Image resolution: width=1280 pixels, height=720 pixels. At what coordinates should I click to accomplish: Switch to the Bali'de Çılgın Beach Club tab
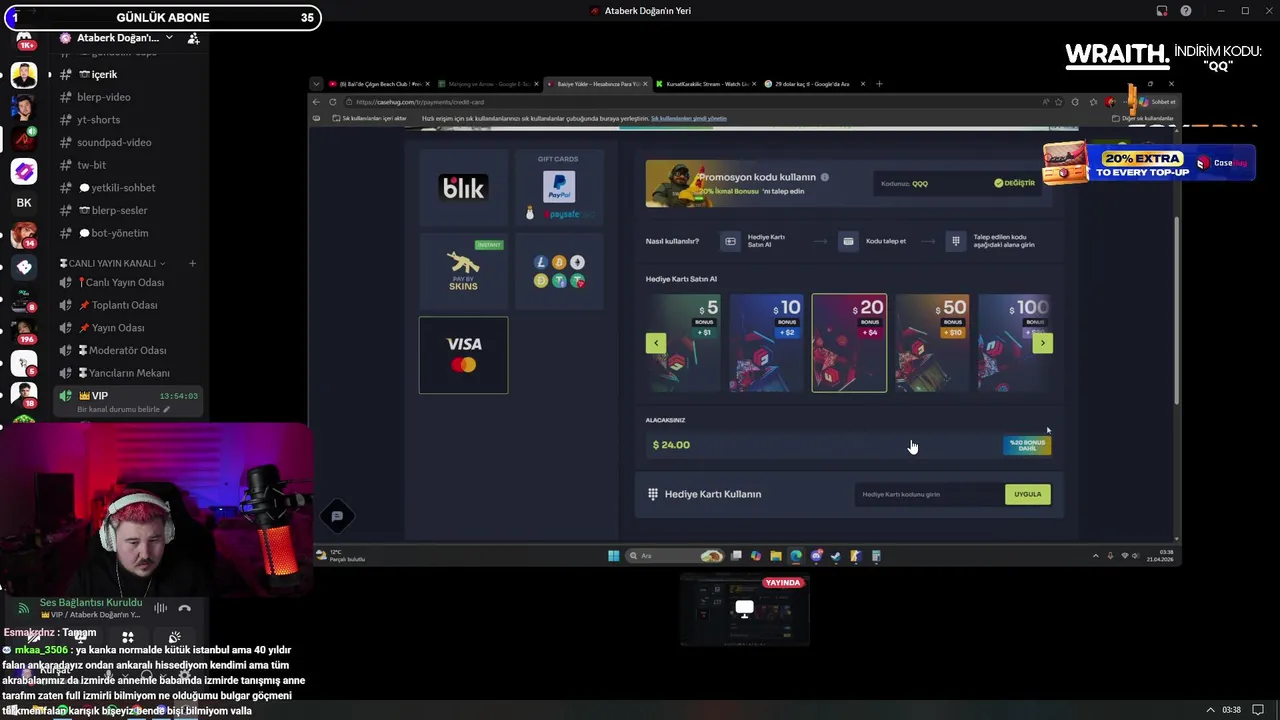pos(380,84)
